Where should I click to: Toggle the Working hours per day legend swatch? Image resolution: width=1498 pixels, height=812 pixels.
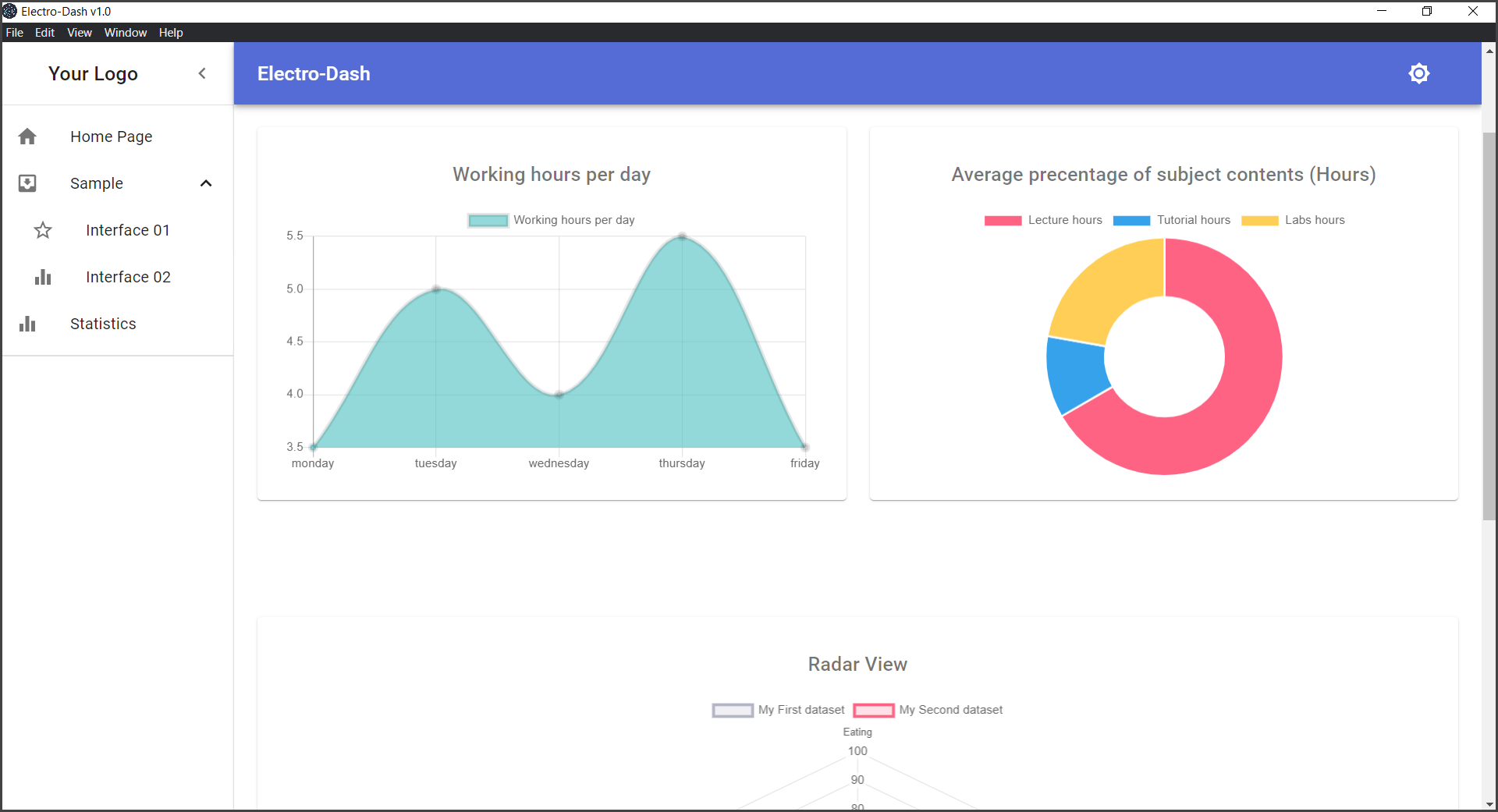[488, 220]
